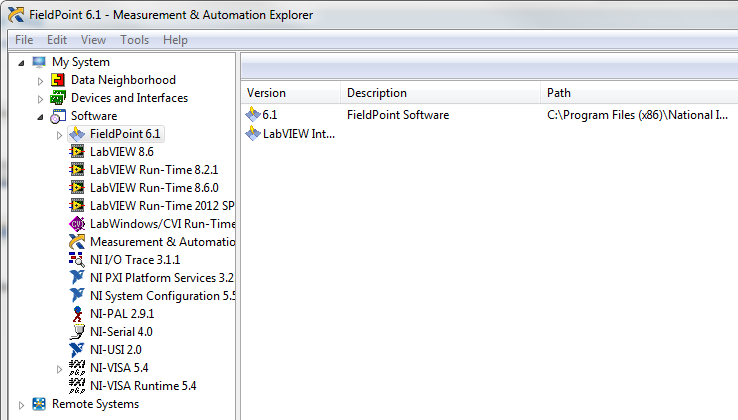Sort by the Path column header
Screen dimensions: 738x420
coord(639,93)
